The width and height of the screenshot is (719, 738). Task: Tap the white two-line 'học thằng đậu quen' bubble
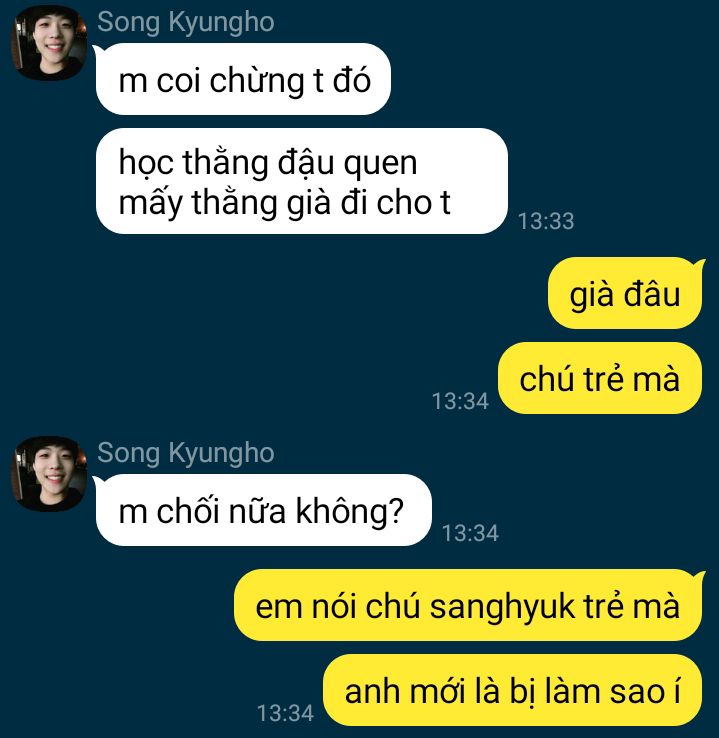[x=301, y=181]
